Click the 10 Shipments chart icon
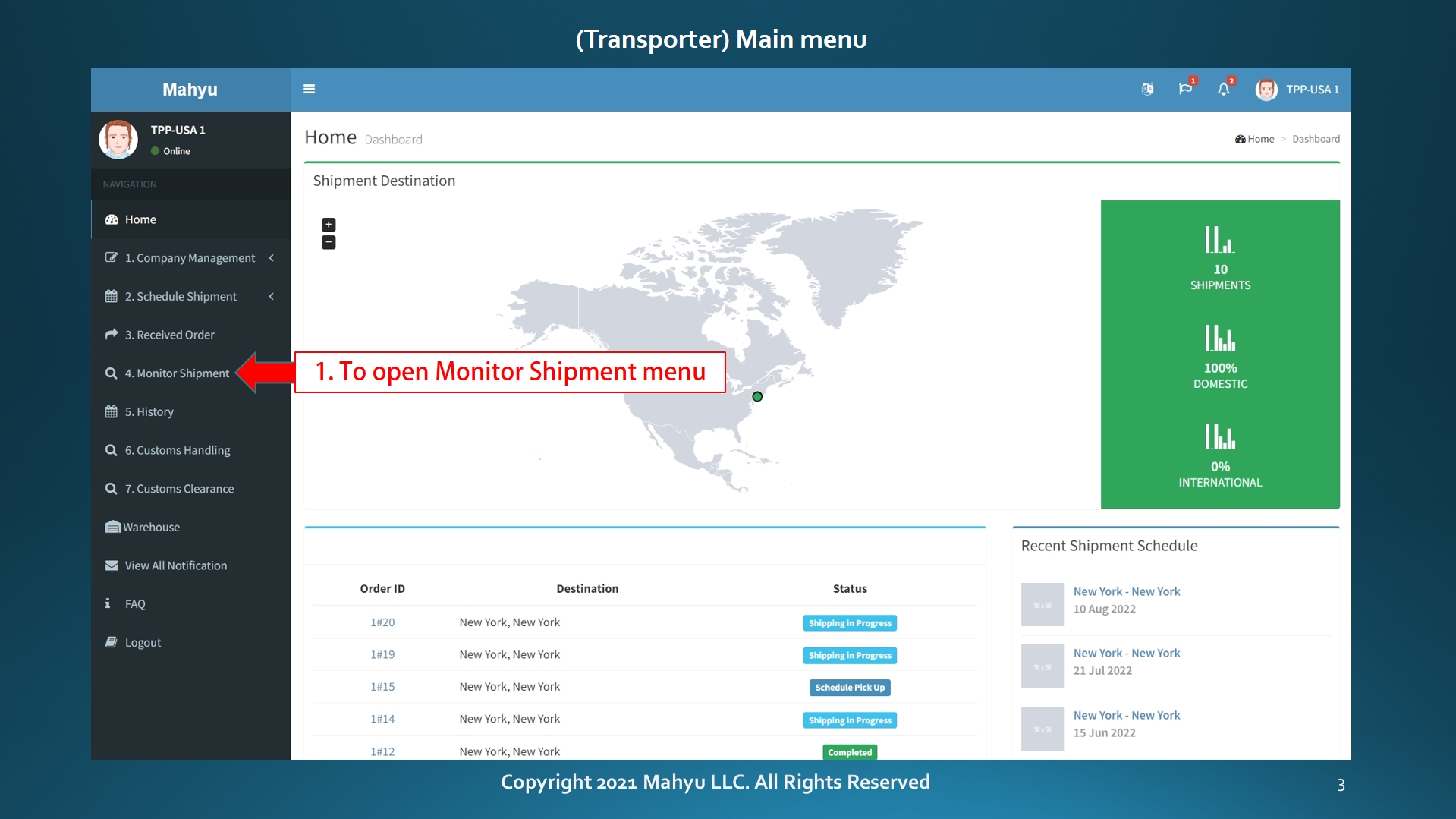The image size is (1456, 819). (x=1220, y=240)
